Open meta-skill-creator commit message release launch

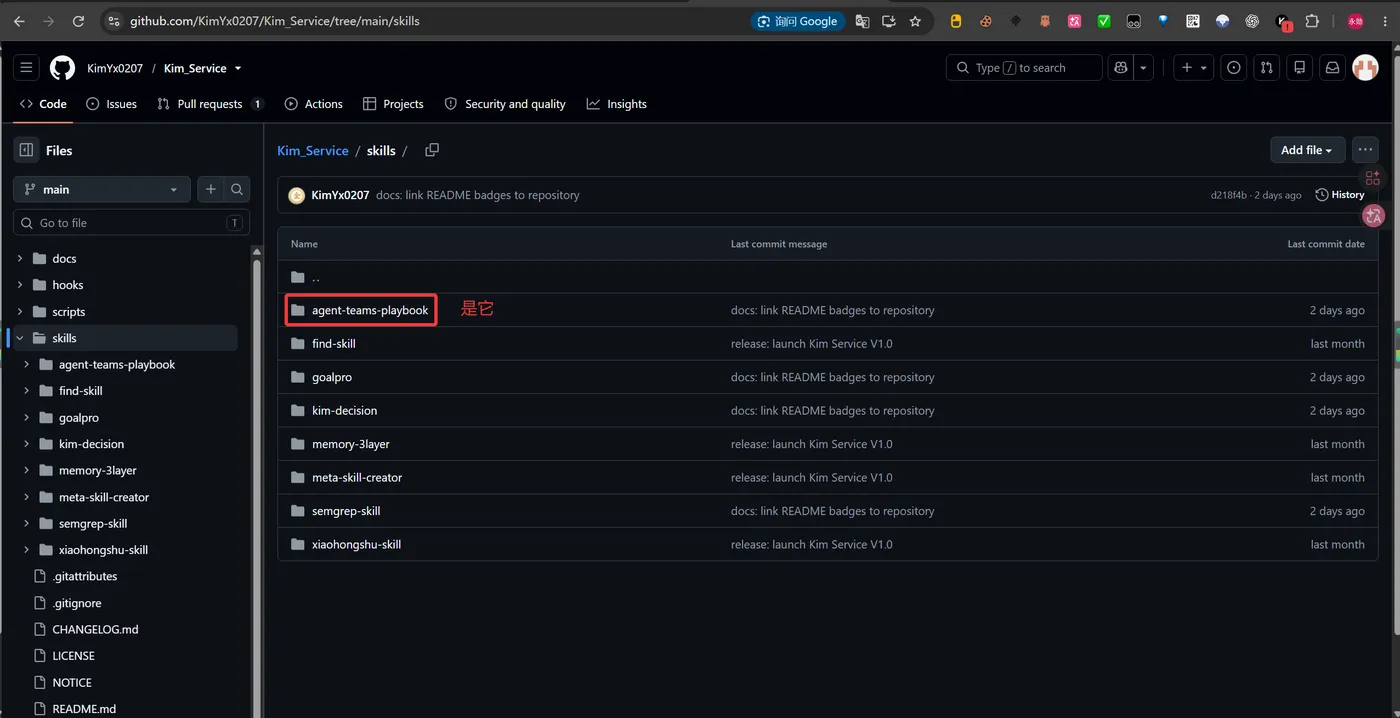812,477
